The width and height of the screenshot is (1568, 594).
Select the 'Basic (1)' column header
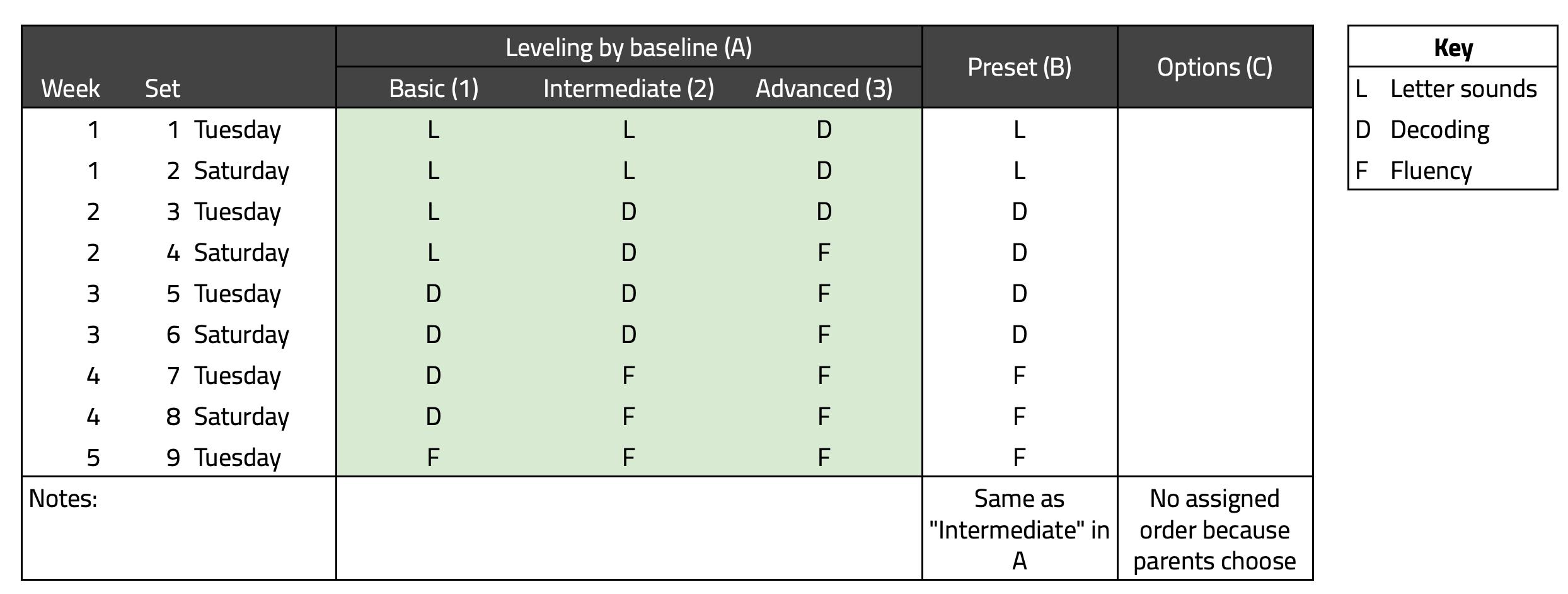[x=434, y=88]
